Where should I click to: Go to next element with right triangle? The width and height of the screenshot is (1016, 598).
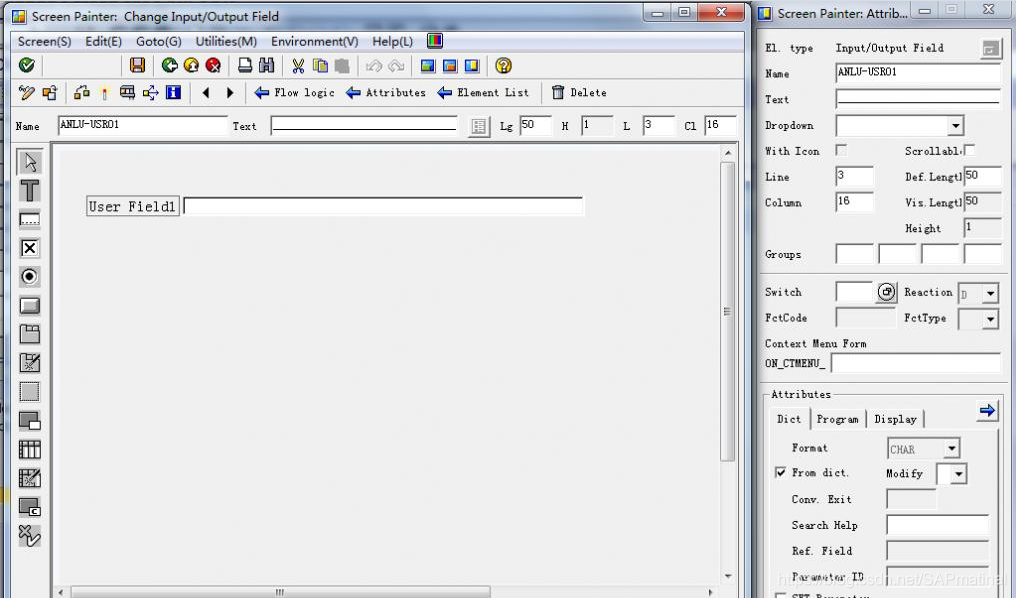[230, 93]
